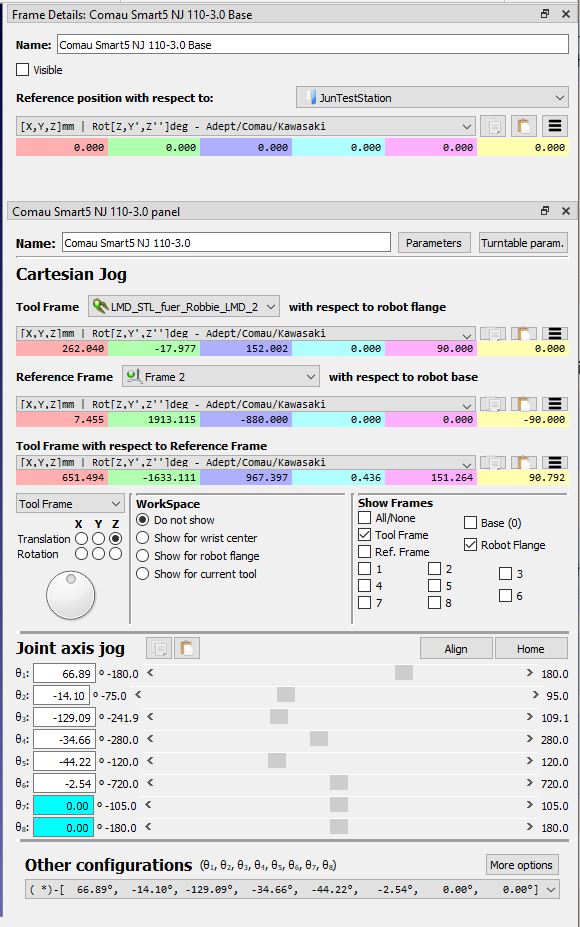The image size is (580, 927).
Task: Open Tool w.r.t. Reference pose format dropdown
Action: pos(246,462)
